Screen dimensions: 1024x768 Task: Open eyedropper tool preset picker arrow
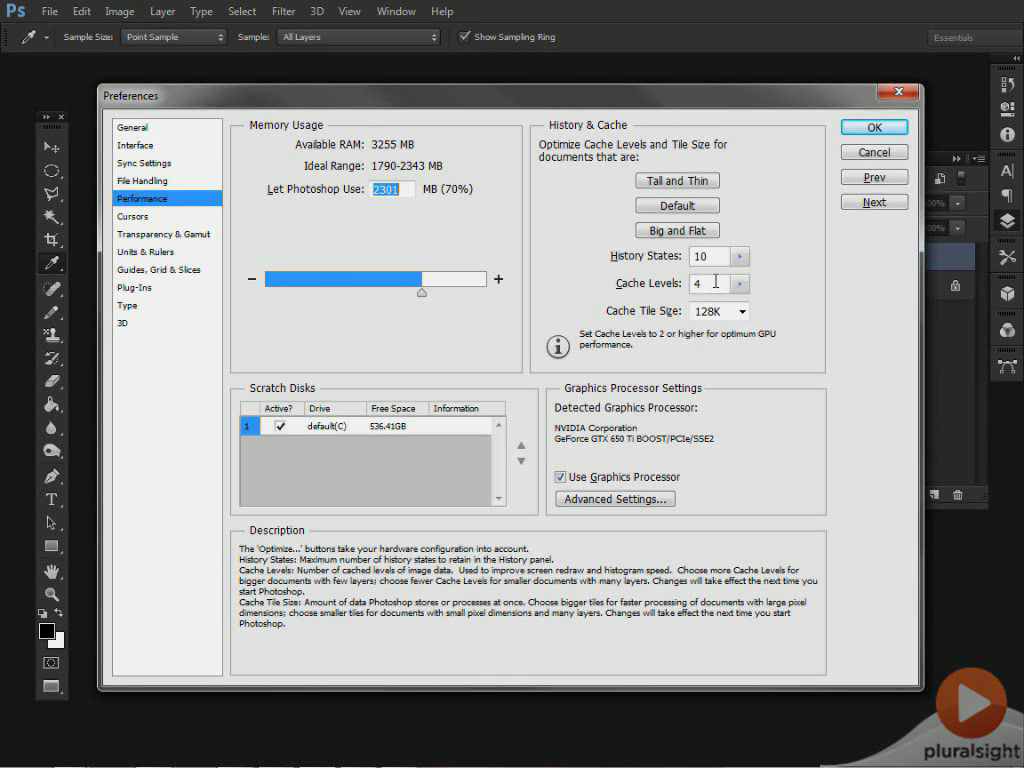click(x=46, y=37)
